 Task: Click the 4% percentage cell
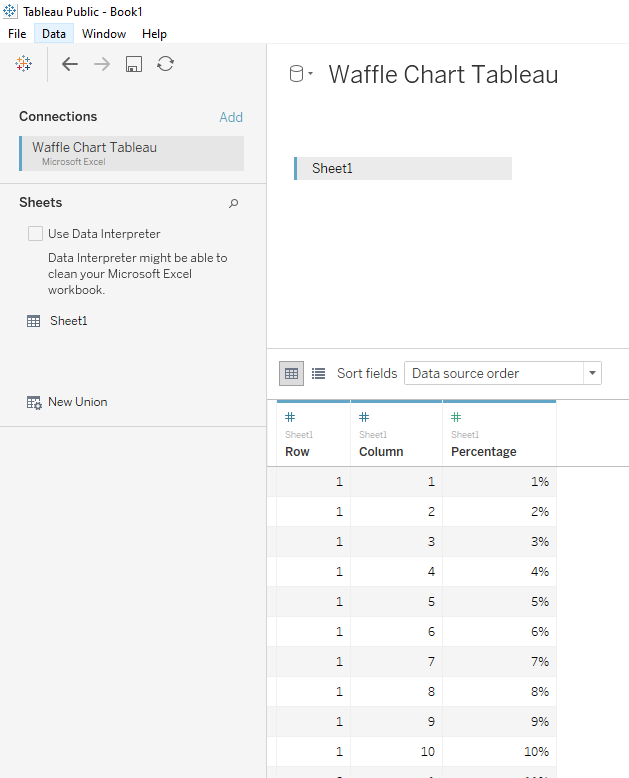pos(499,572)
